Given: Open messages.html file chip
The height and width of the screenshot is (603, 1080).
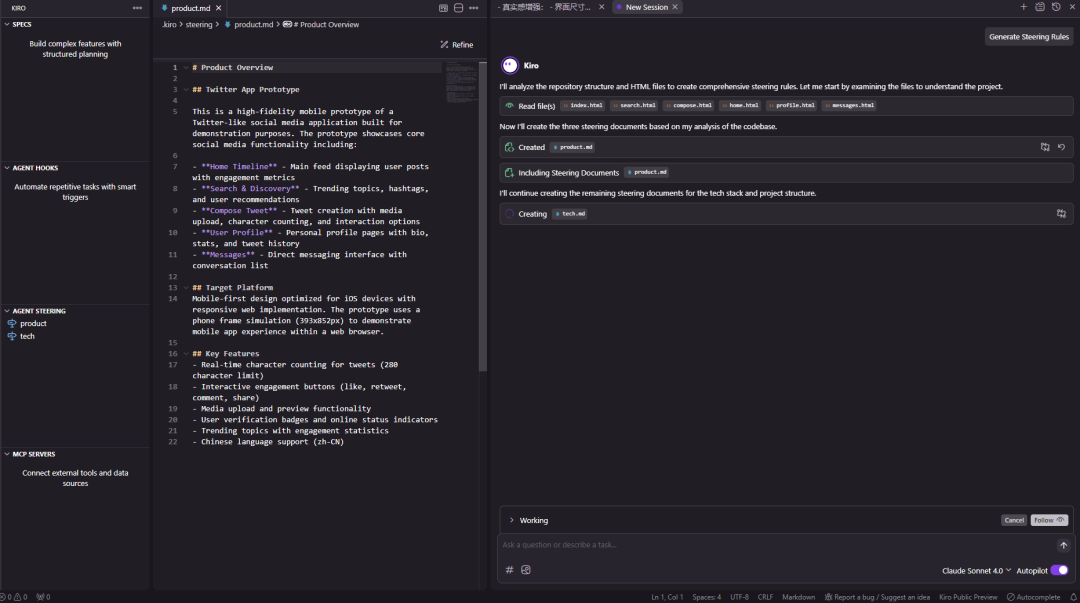Looking at the screenshot, I should click(x=849, y=105).
